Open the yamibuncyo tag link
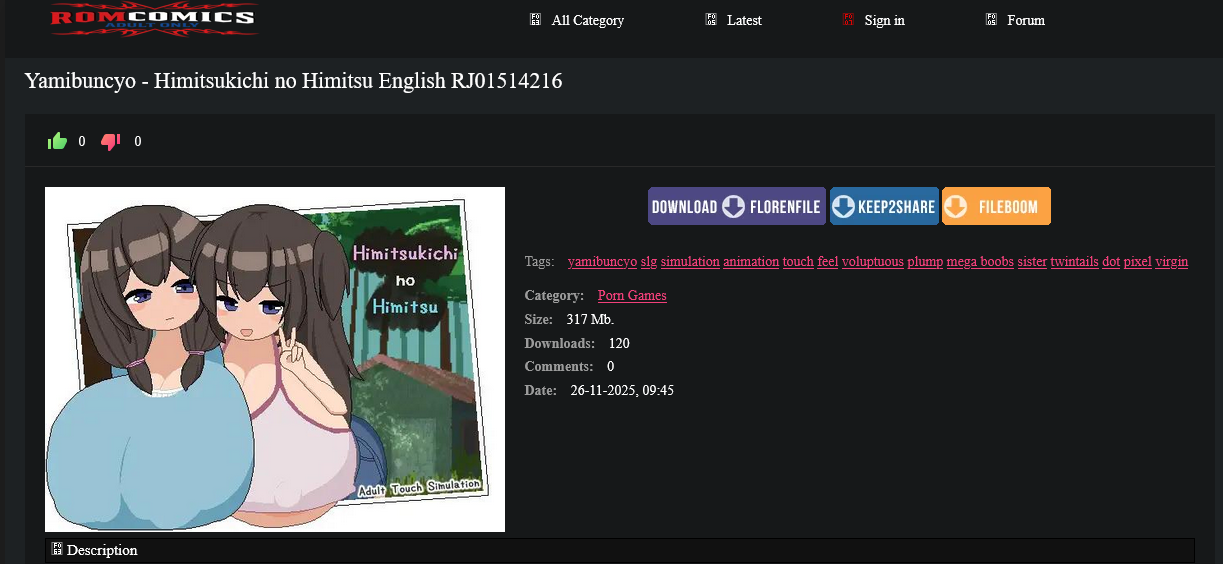The width and height of the screenshot is (1223, 564). click(x=602, y=261)
